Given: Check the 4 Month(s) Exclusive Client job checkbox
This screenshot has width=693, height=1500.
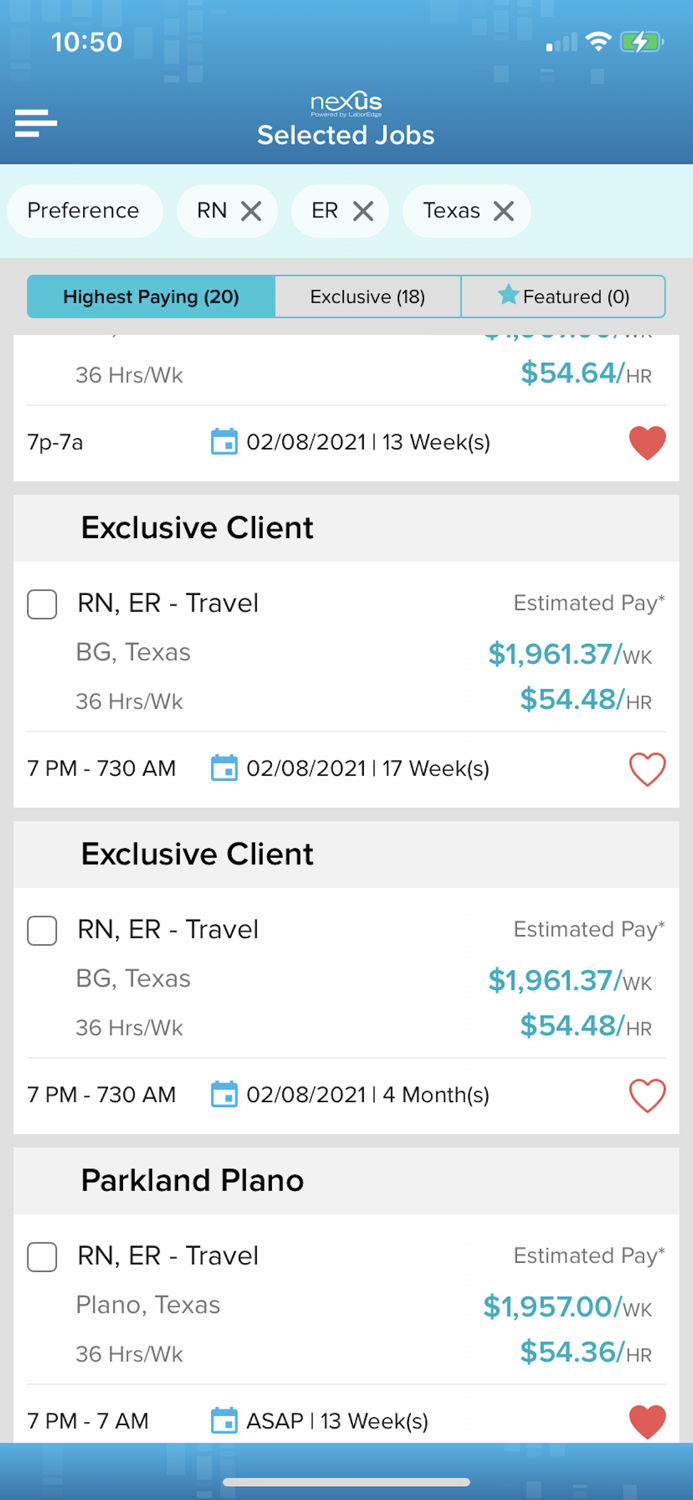Looking at the screenshot, I should (42, 930).
